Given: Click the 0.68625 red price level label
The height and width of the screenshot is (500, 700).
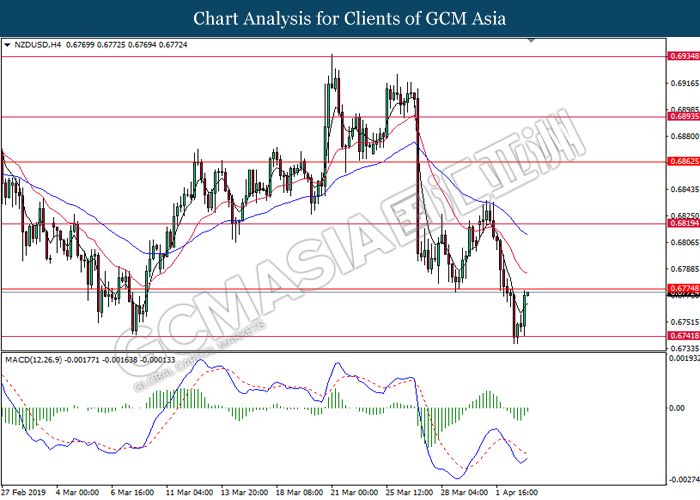Looking at the screenshot, I should click(x=683, y=161).
